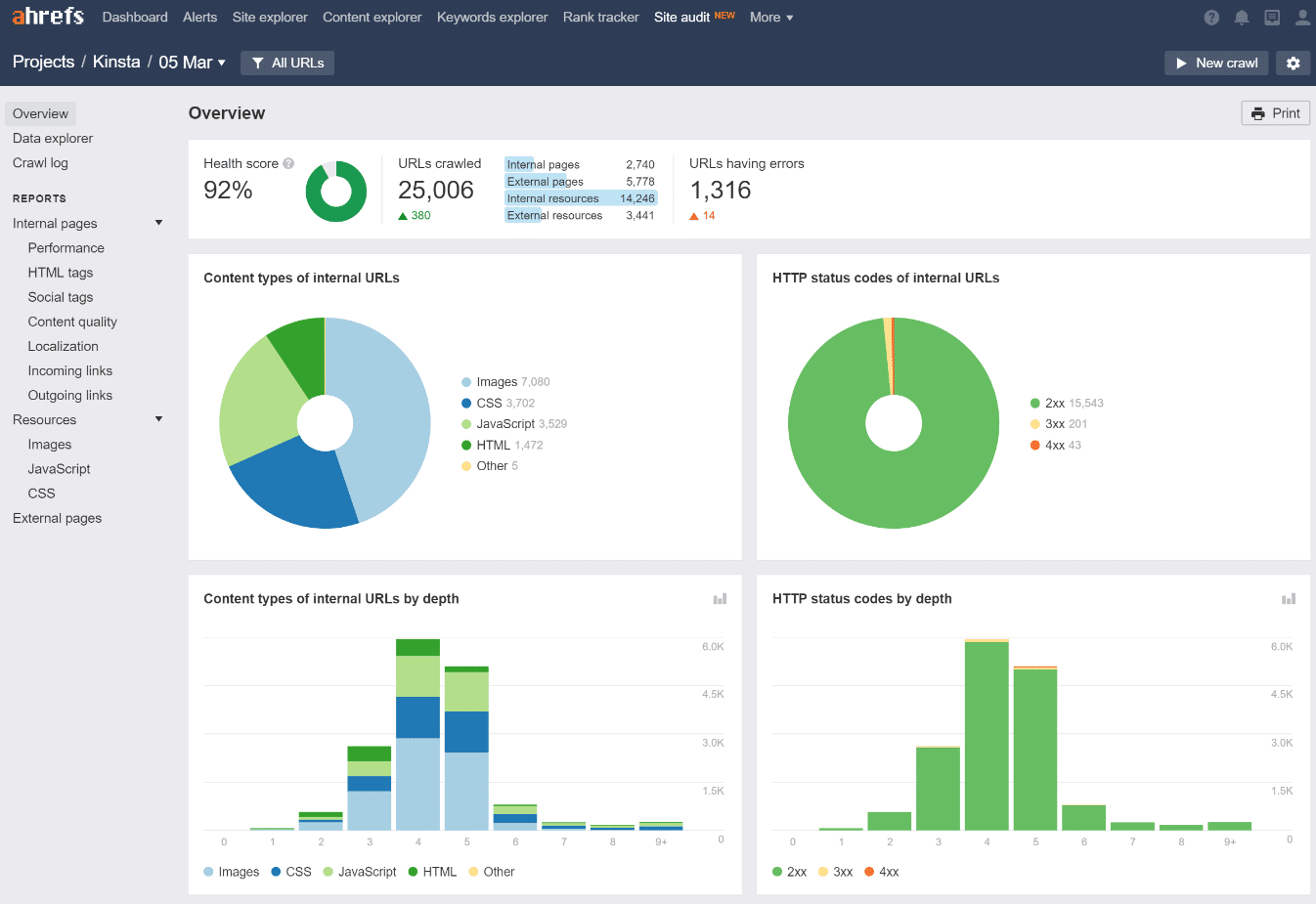Open crawl settings with the gear icon
This screenshot has width=1316, height=904.
(1293, 63)
